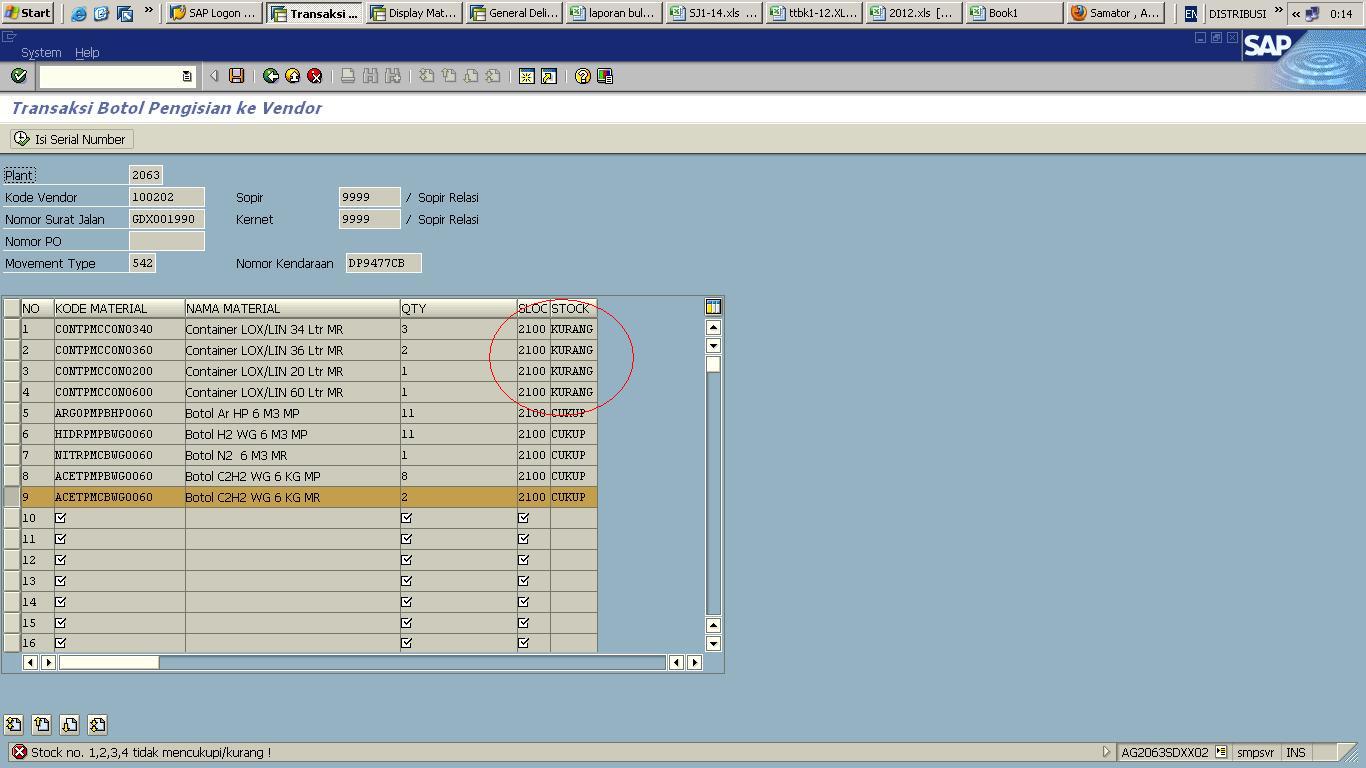Click the Create New Session icon

(526, 76)
